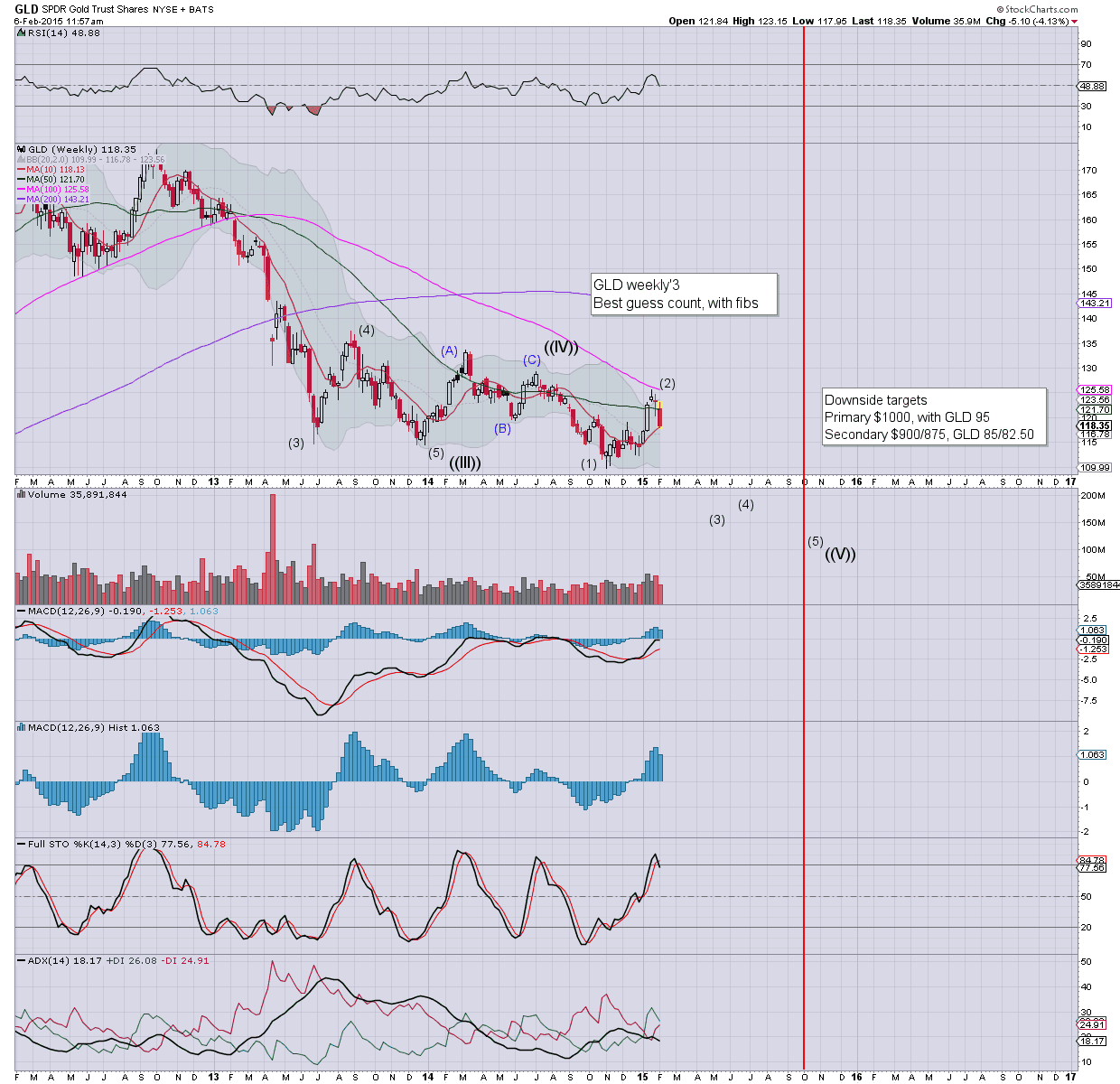Click the 125.58 magenta price tag on right axis

coord(1095,389)
